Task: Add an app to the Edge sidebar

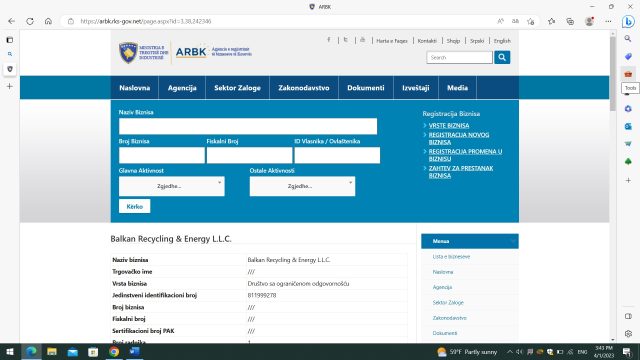Action: (628, 180)
